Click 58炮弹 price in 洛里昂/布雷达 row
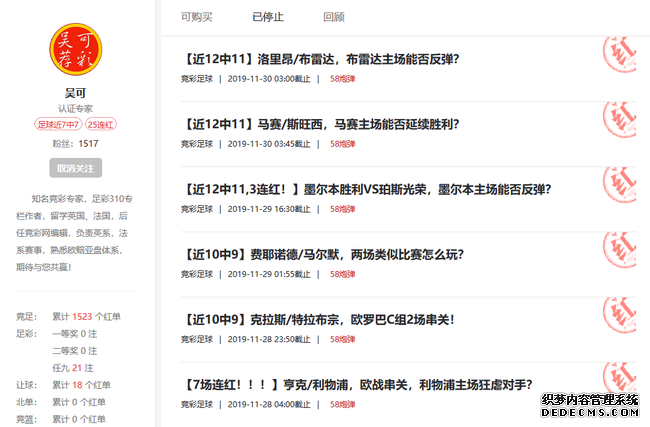The width and height of the screenshot is (650, 427). pyautogui.click(x=342, y=79)
